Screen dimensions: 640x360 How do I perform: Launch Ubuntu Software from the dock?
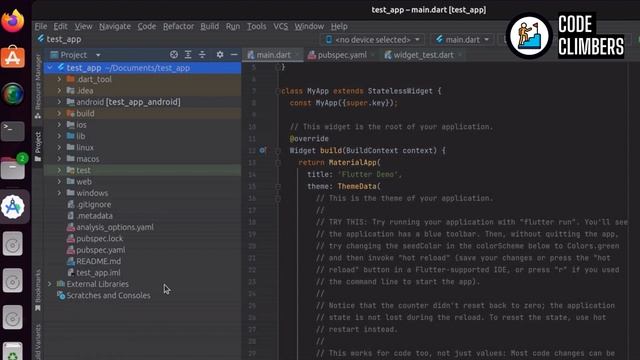click(x=13, y=57)
